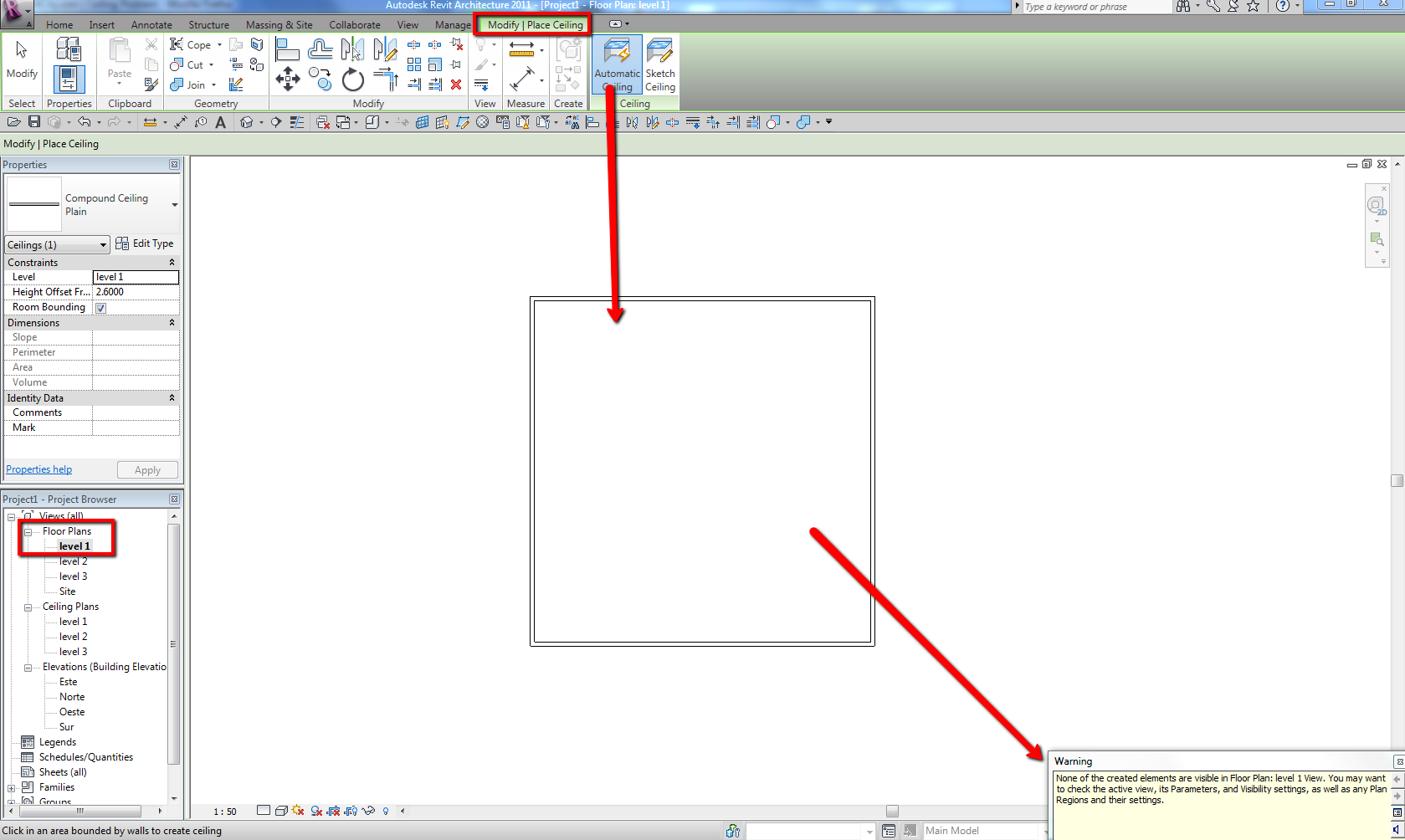The width and height of the screenshot is (1405, 840).
Task: Open level 2 under Floor Plans
Action: 74,561
